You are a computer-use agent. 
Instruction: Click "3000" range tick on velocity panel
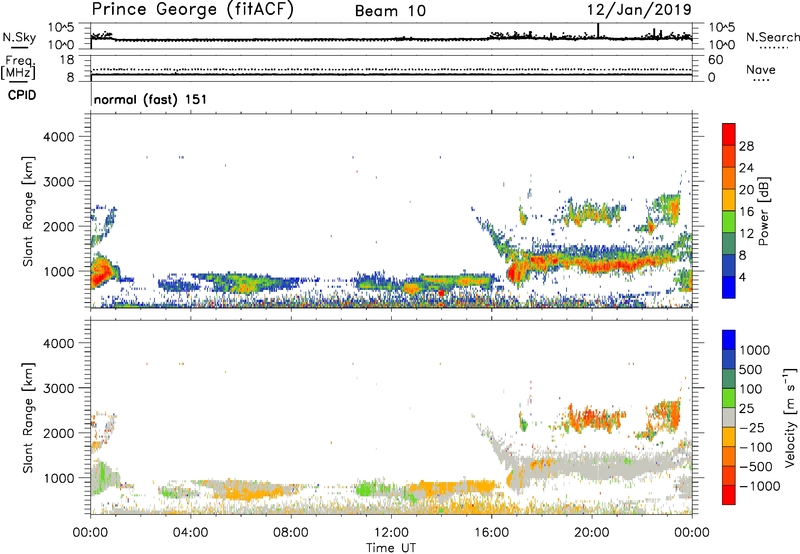point(59,388)
